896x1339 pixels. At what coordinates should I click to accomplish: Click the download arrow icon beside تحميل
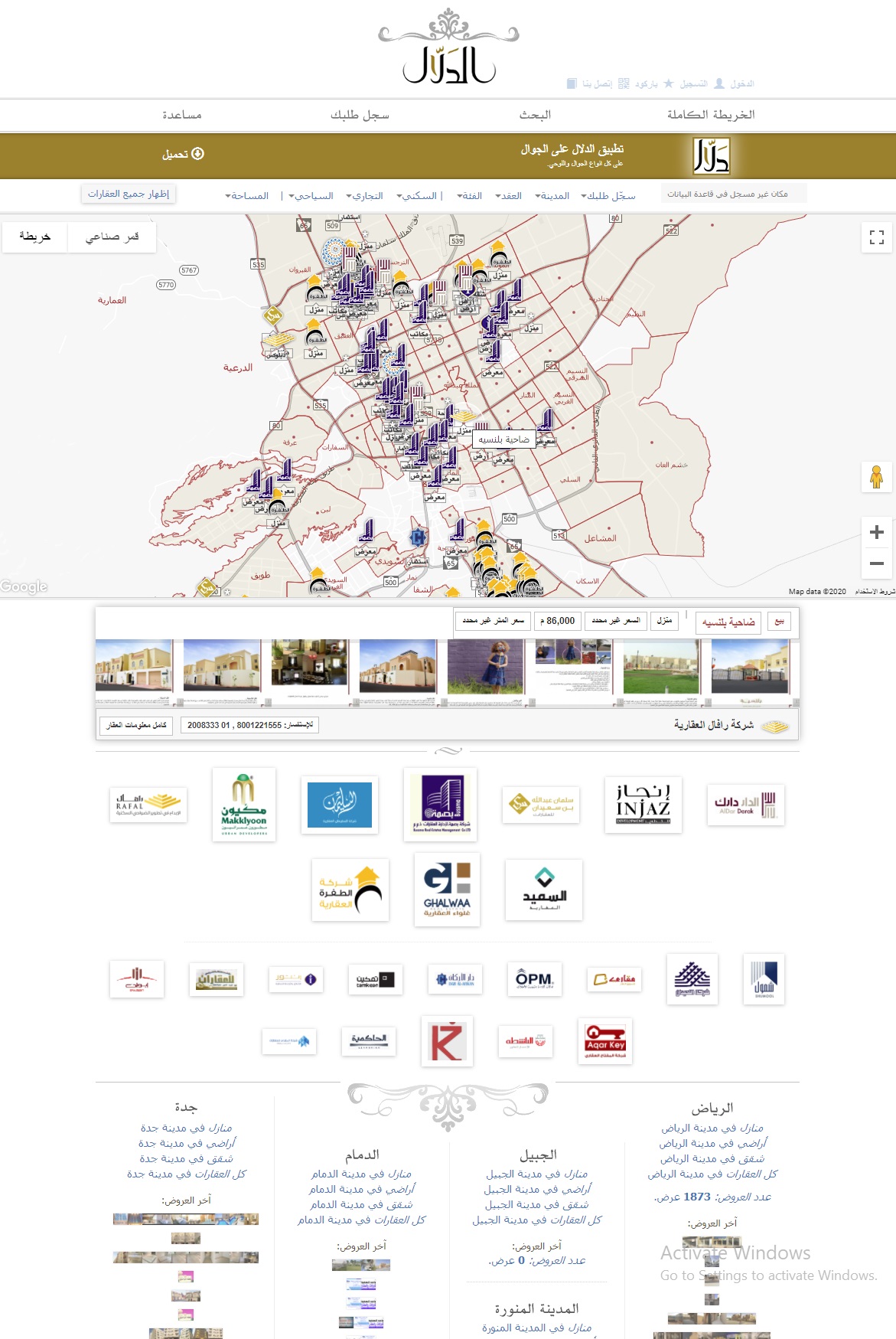(197, 154)
